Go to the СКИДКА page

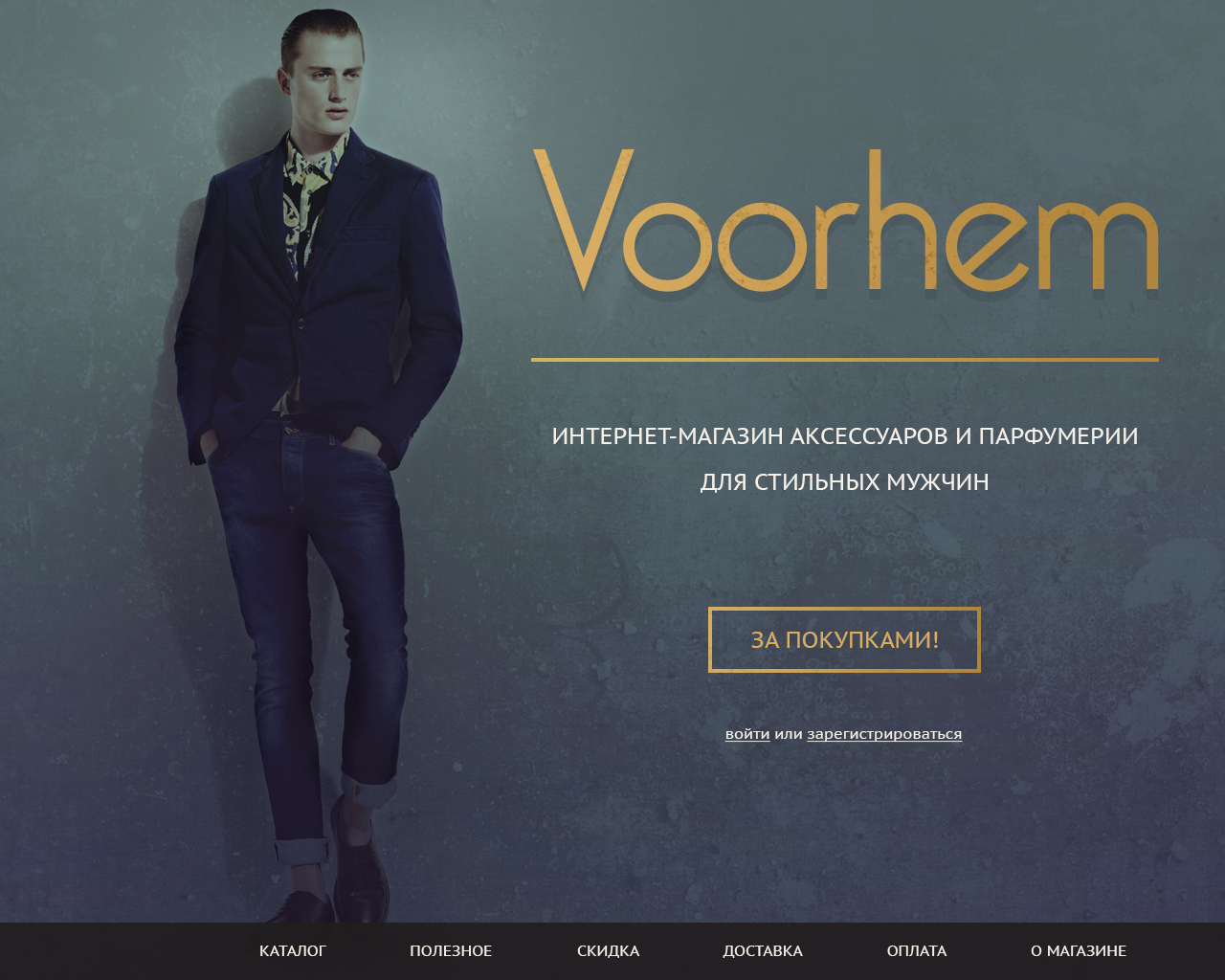(x=608, y=950)
